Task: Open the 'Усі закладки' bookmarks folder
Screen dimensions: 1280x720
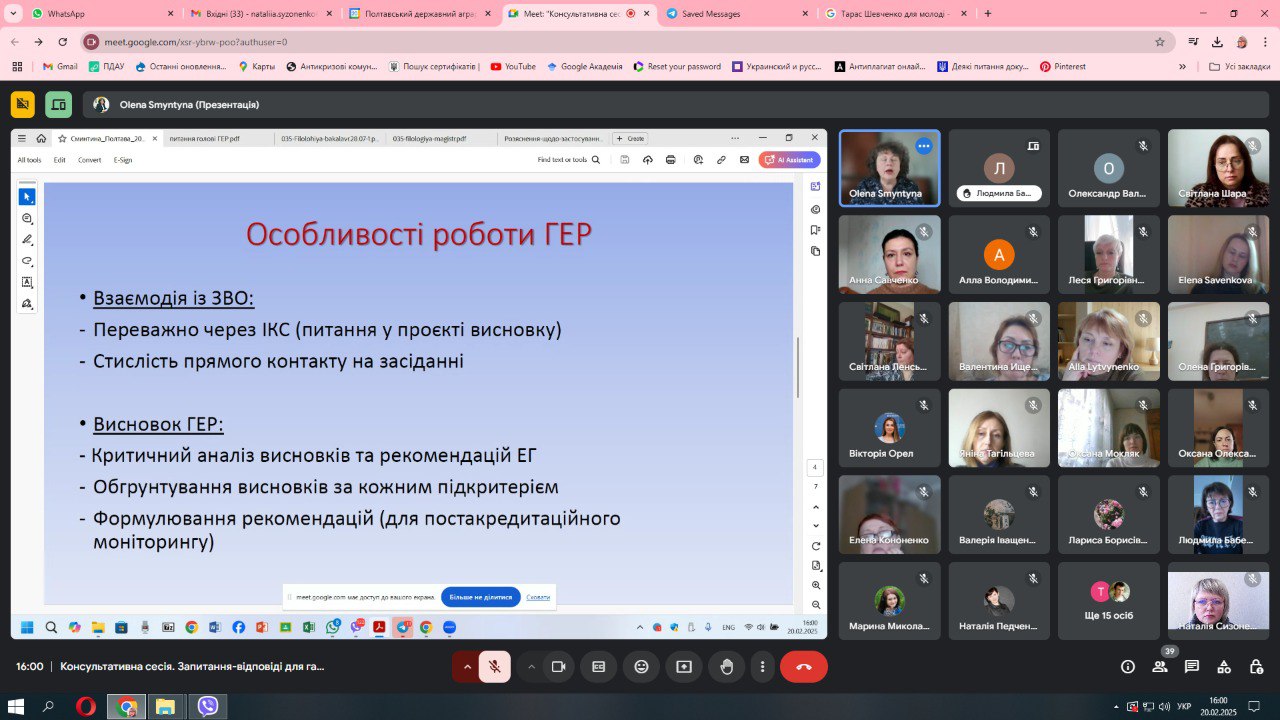Action: 1240,67
